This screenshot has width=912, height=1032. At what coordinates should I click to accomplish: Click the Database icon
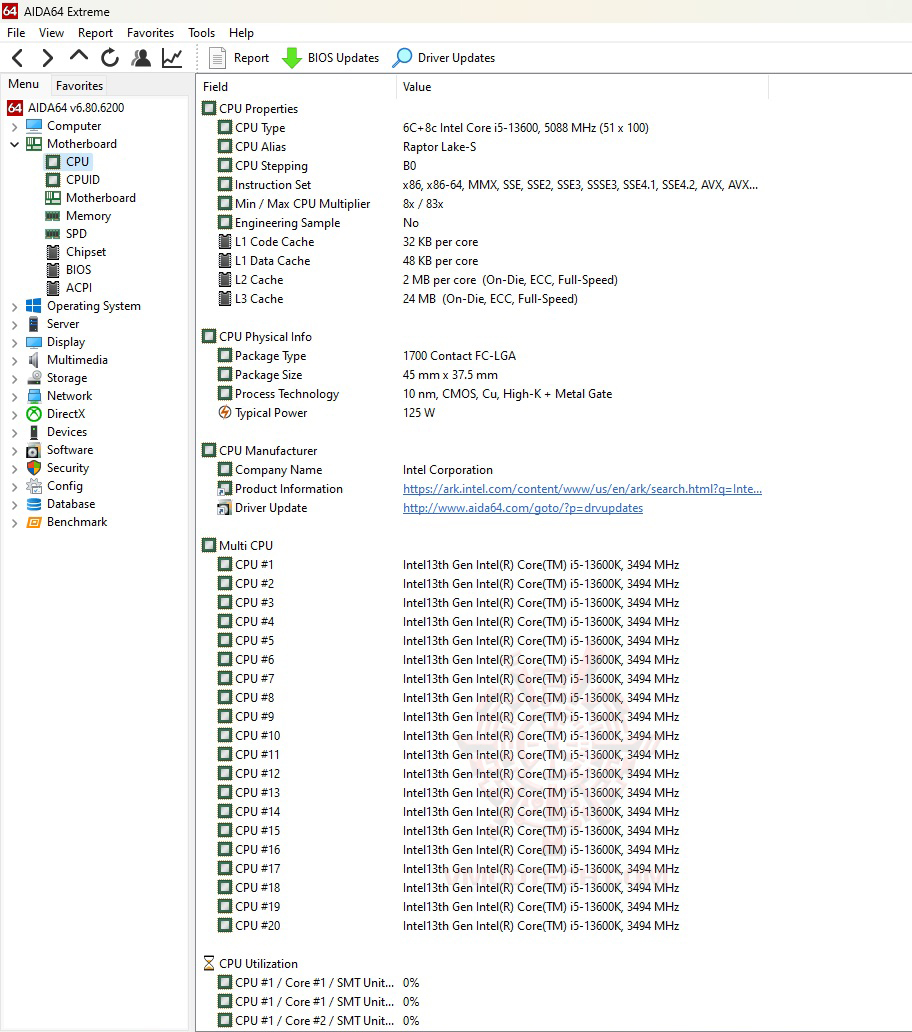point(34,504)
